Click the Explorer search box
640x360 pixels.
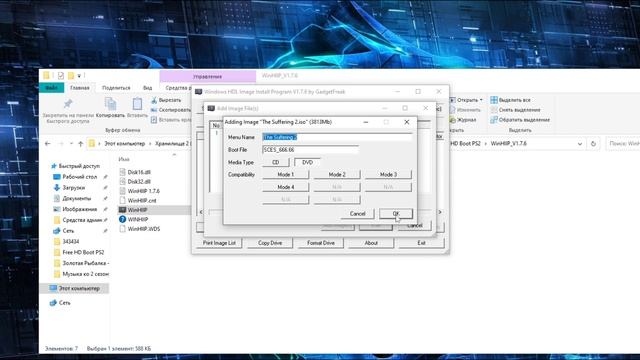point(622,144)
